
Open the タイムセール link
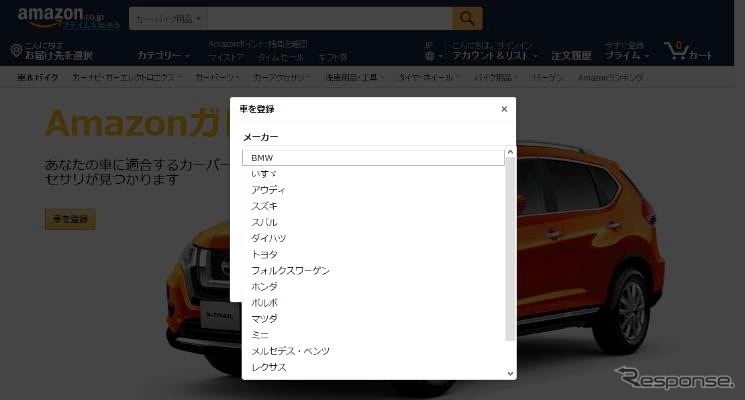(x=281, y=57)
